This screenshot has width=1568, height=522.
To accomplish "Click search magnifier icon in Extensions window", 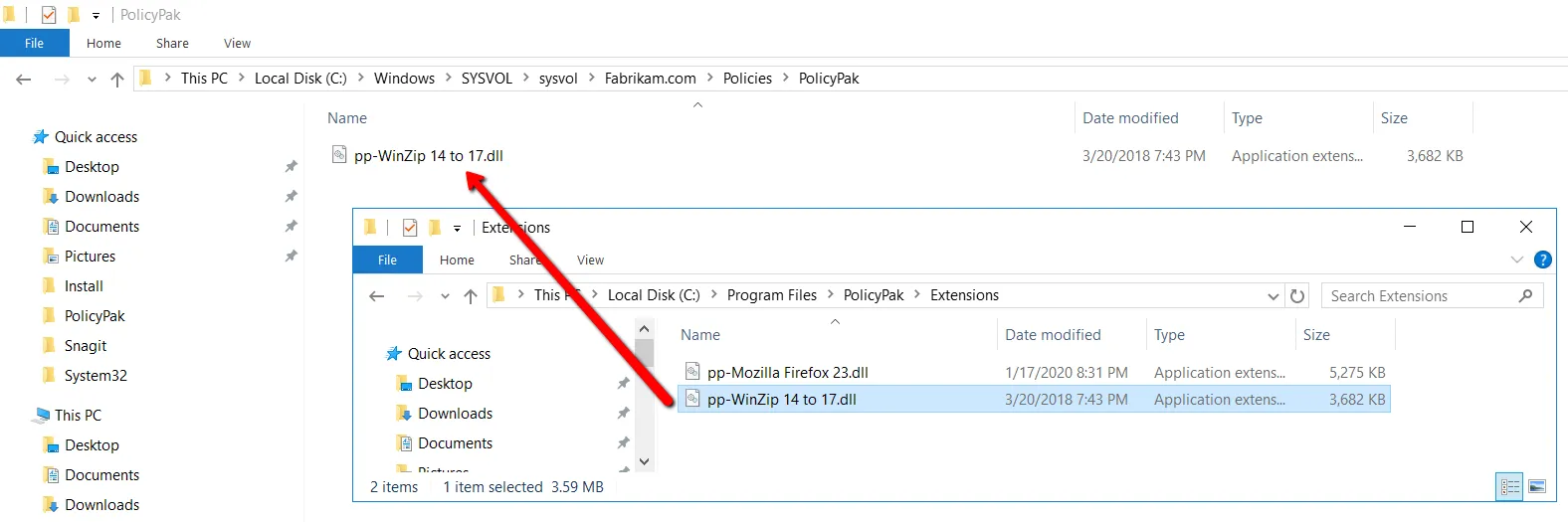I will [1526, 295].
